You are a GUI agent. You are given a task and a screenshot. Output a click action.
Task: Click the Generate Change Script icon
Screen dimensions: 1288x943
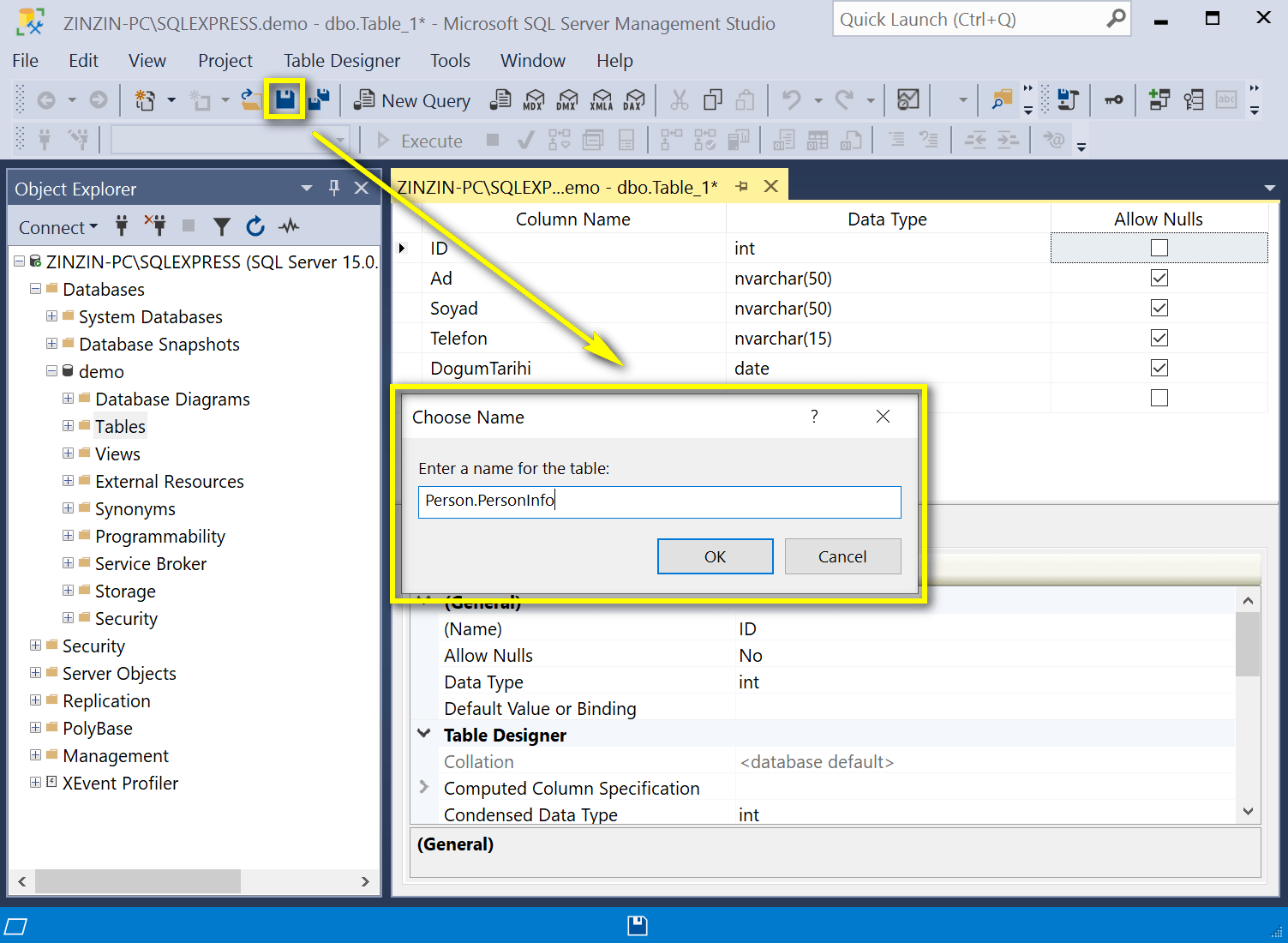1068,99
